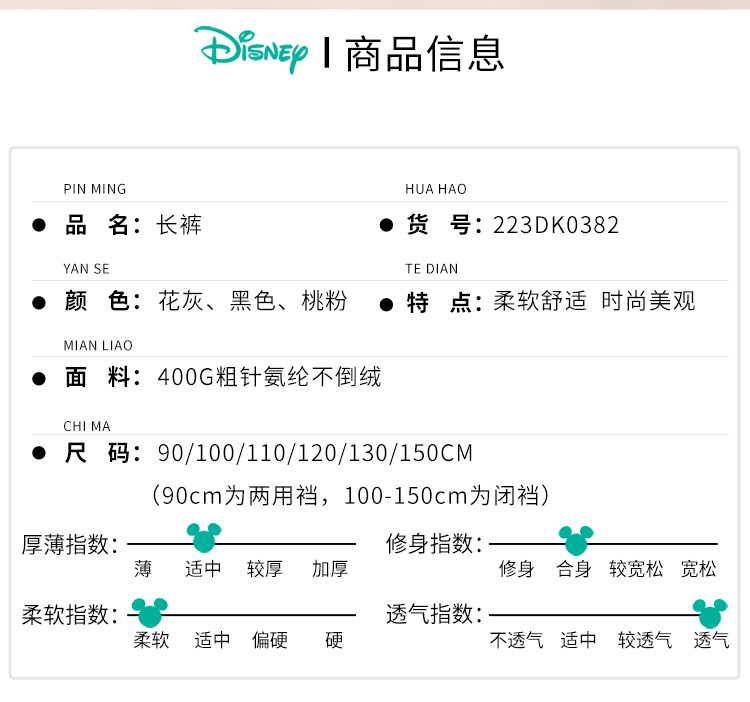Click the bullet beside 品名
Image resolution: width=750 pixels, height=702 pixels.
[39, 226]
